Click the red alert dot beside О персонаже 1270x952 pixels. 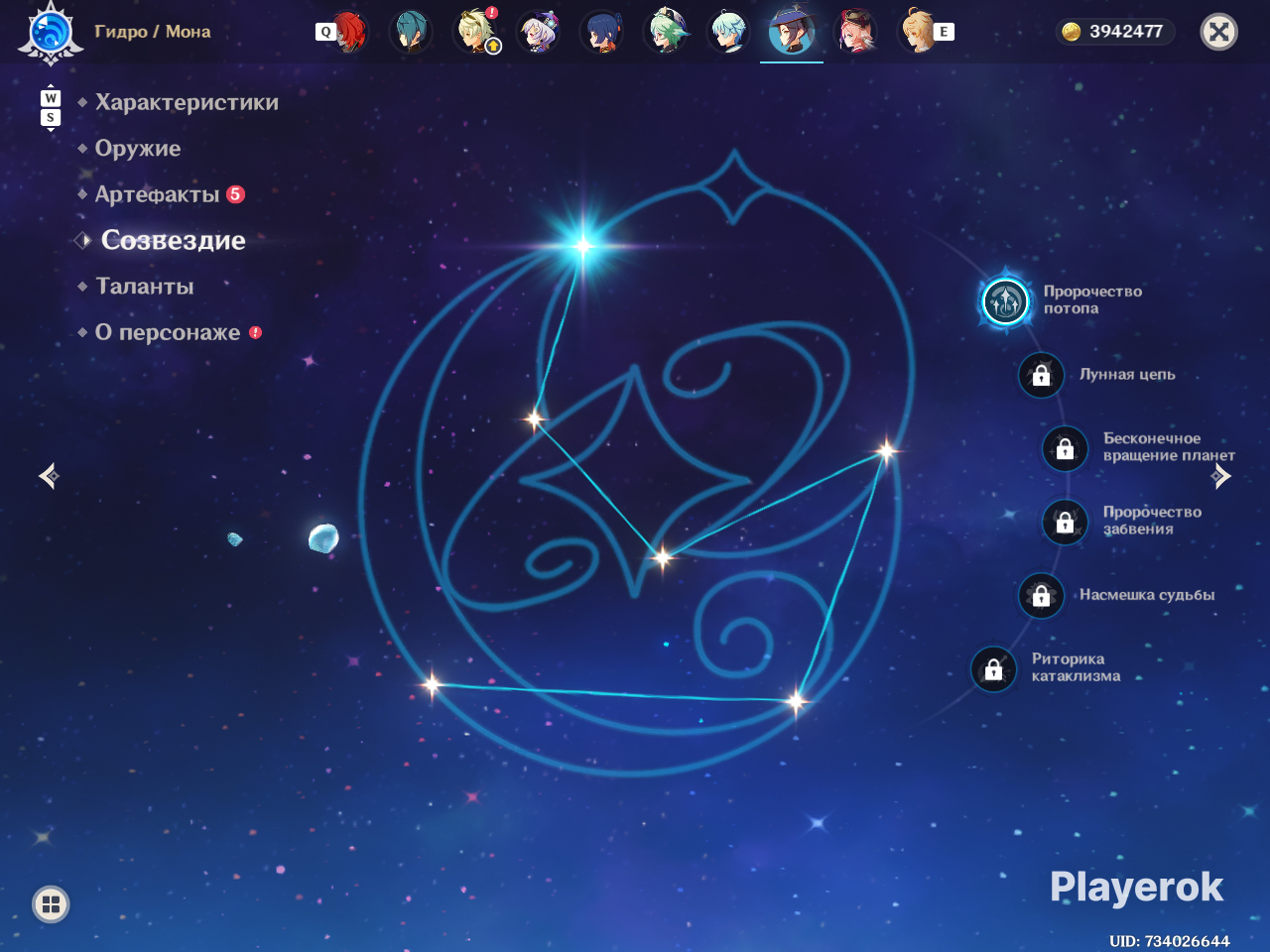coord(255,332)
